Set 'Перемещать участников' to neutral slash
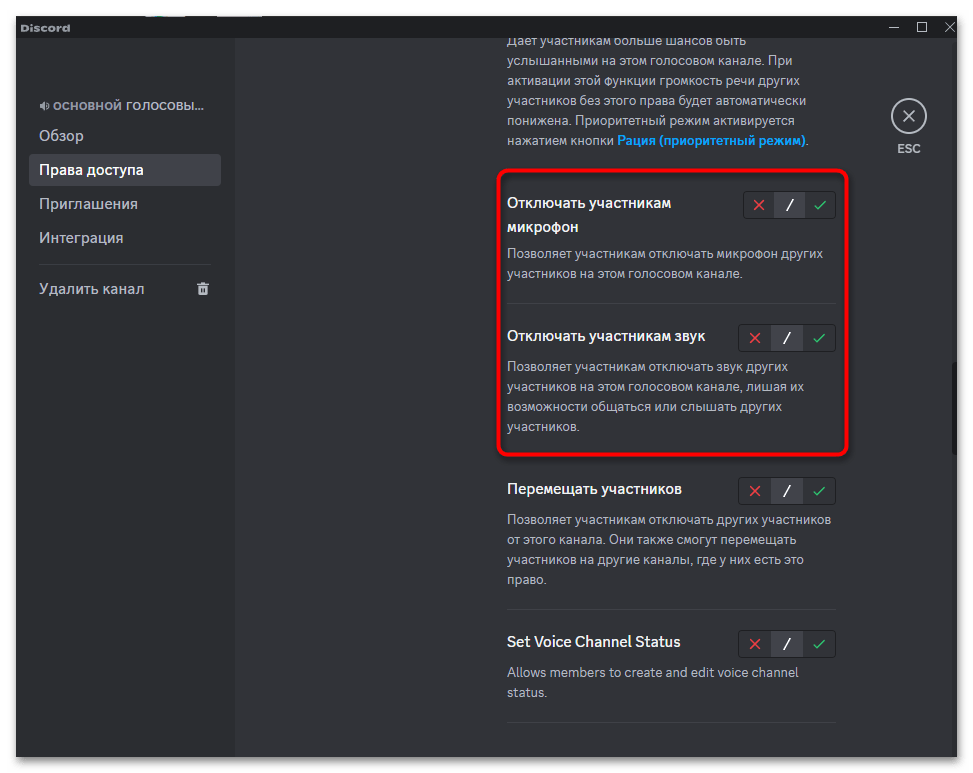 pyautogui.click(x=787, y=491)
